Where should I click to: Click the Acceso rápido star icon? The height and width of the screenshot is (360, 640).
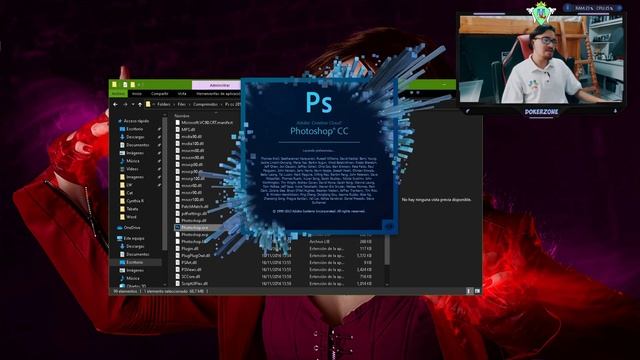[x=120, y=121]
